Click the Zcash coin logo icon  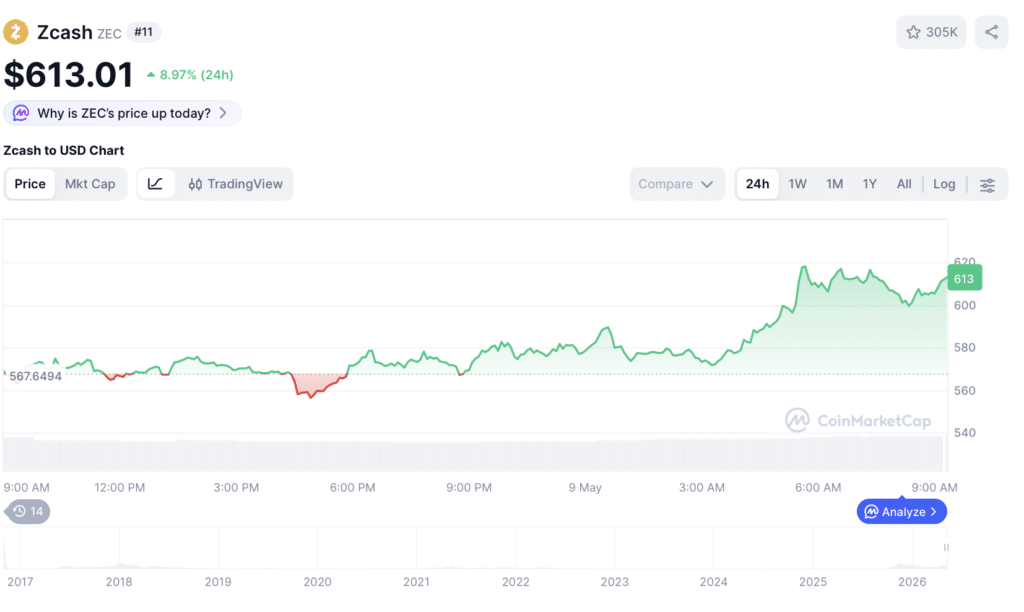click(16, 32)
